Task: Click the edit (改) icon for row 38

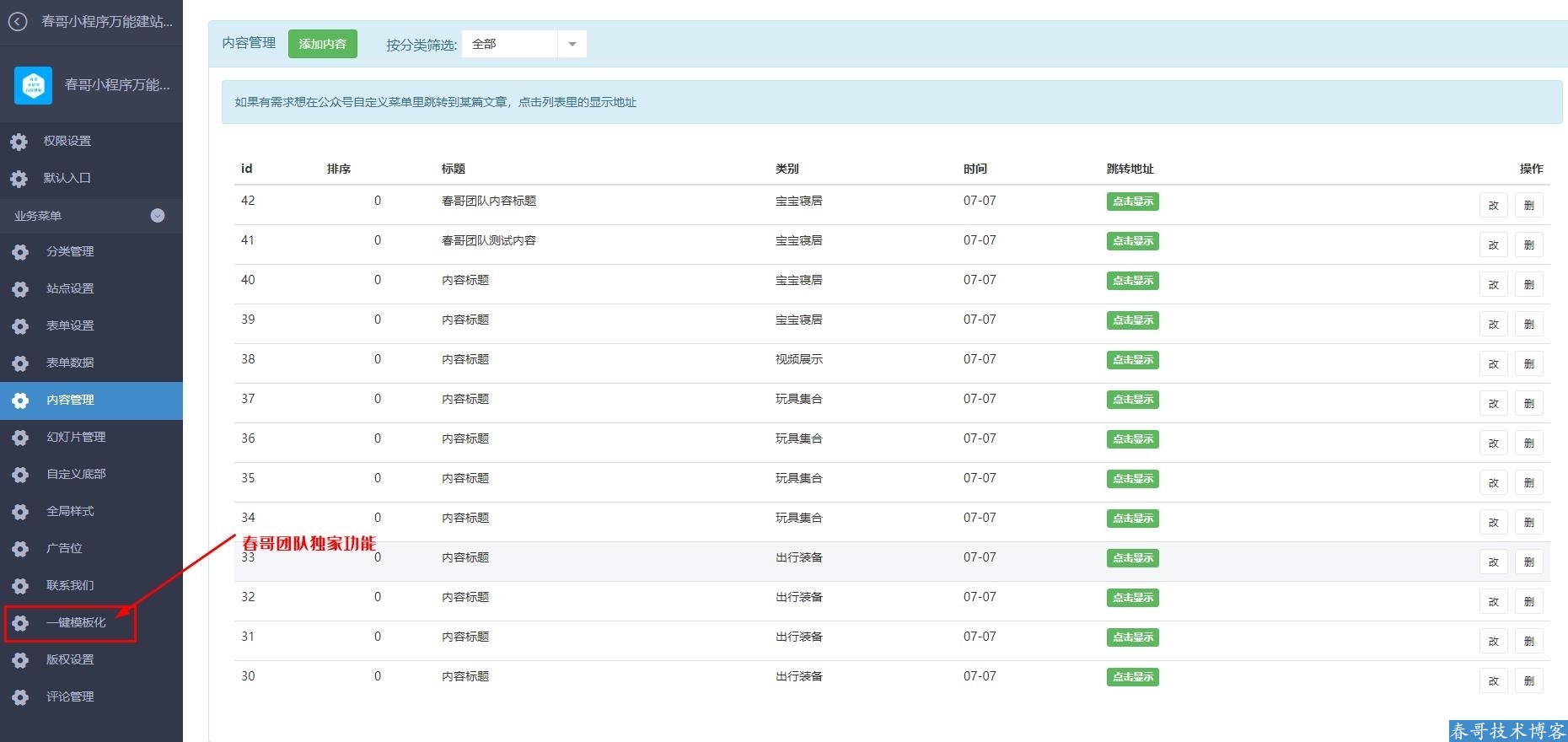Action: (1493, 364)
